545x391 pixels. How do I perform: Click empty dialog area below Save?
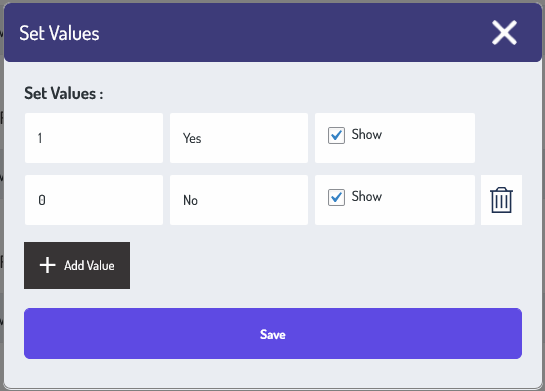click(x=273, y=373)
